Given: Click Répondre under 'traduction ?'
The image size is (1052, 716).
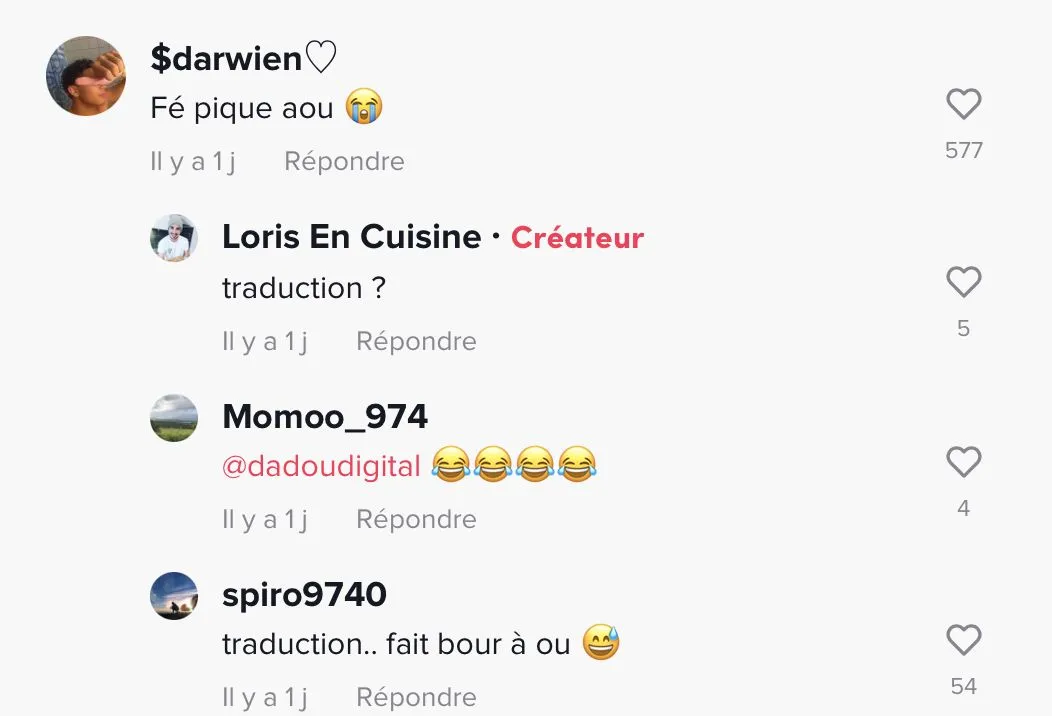Looking at the screenshot, I should [x=416, y=341].
